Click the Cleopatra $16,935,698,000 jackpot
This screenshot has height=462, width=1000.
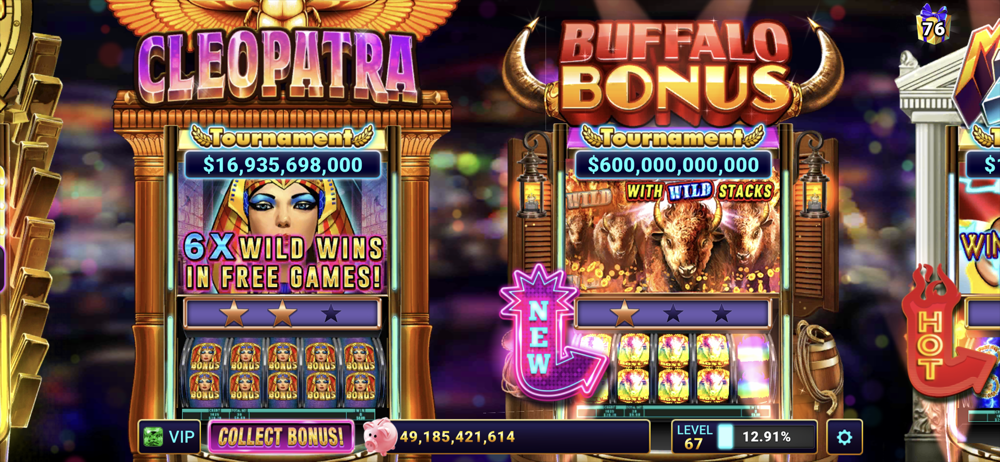pos(283,165)
